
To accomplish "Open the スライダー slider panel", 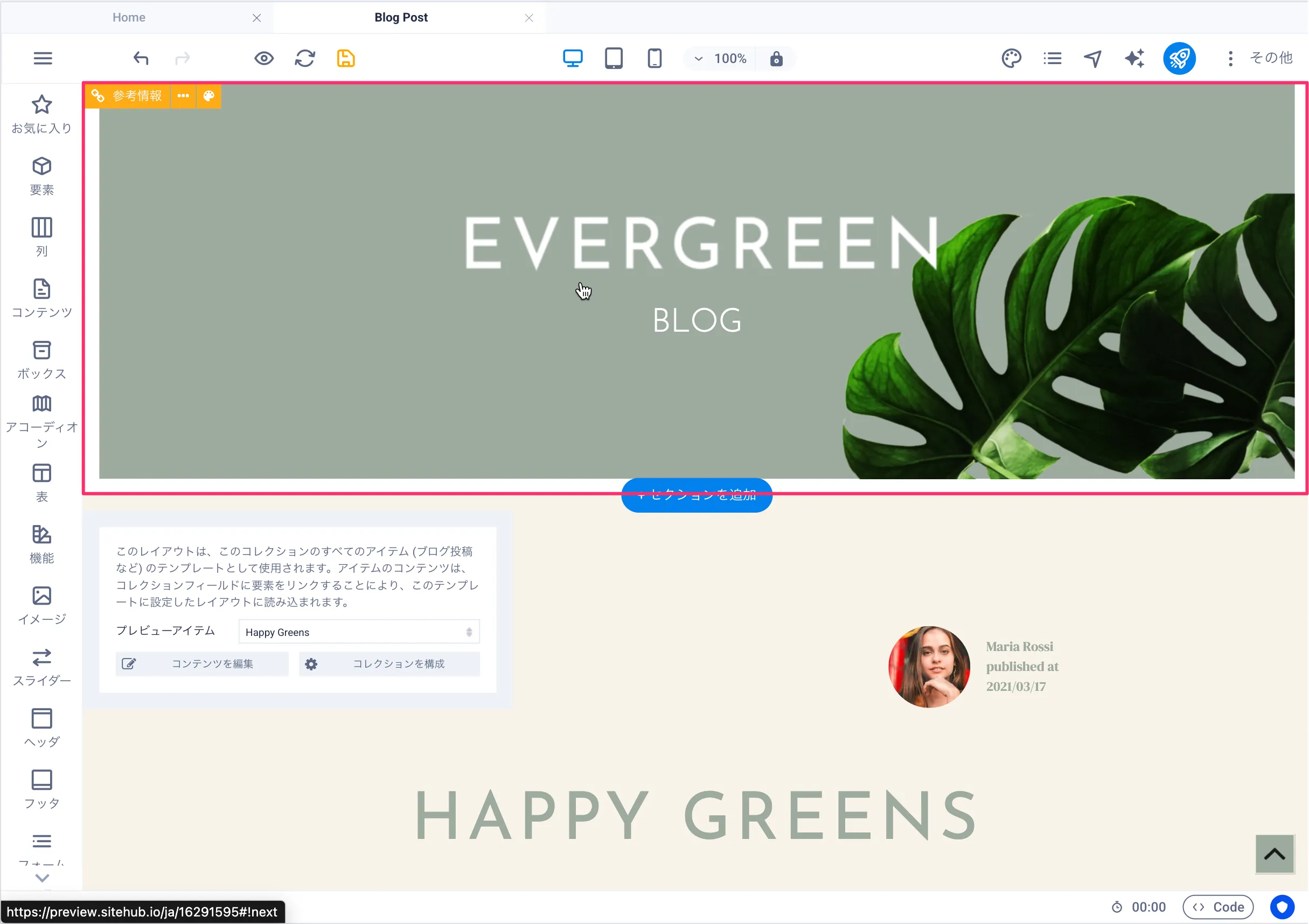I will coord(41,668).
